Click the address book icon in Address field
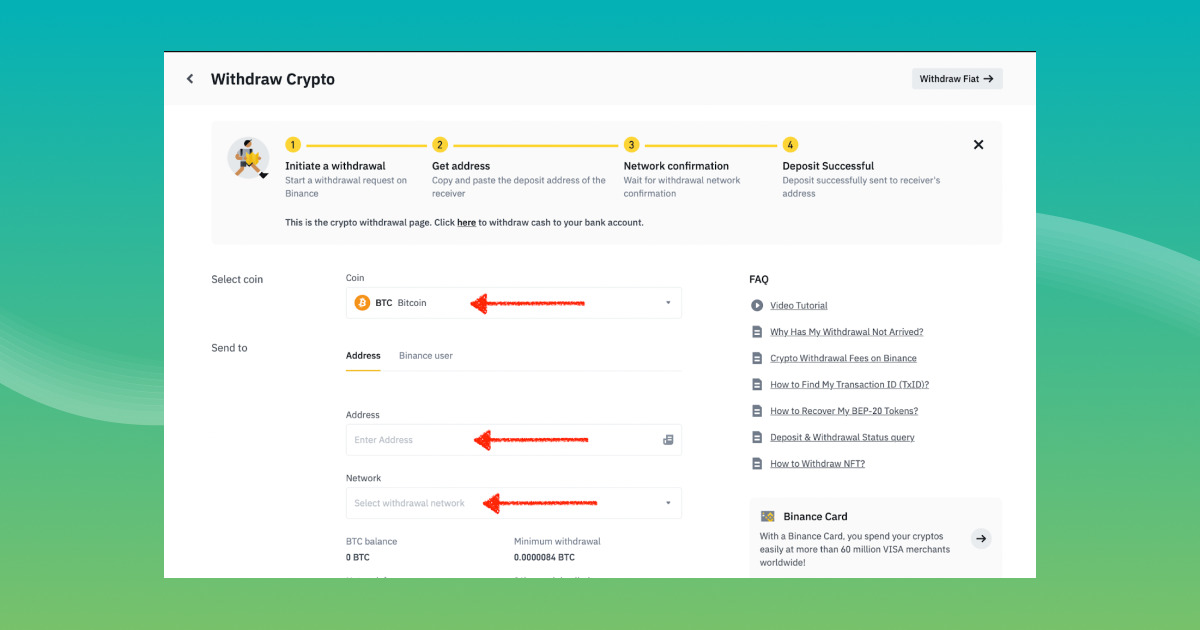 coord(668,440)
